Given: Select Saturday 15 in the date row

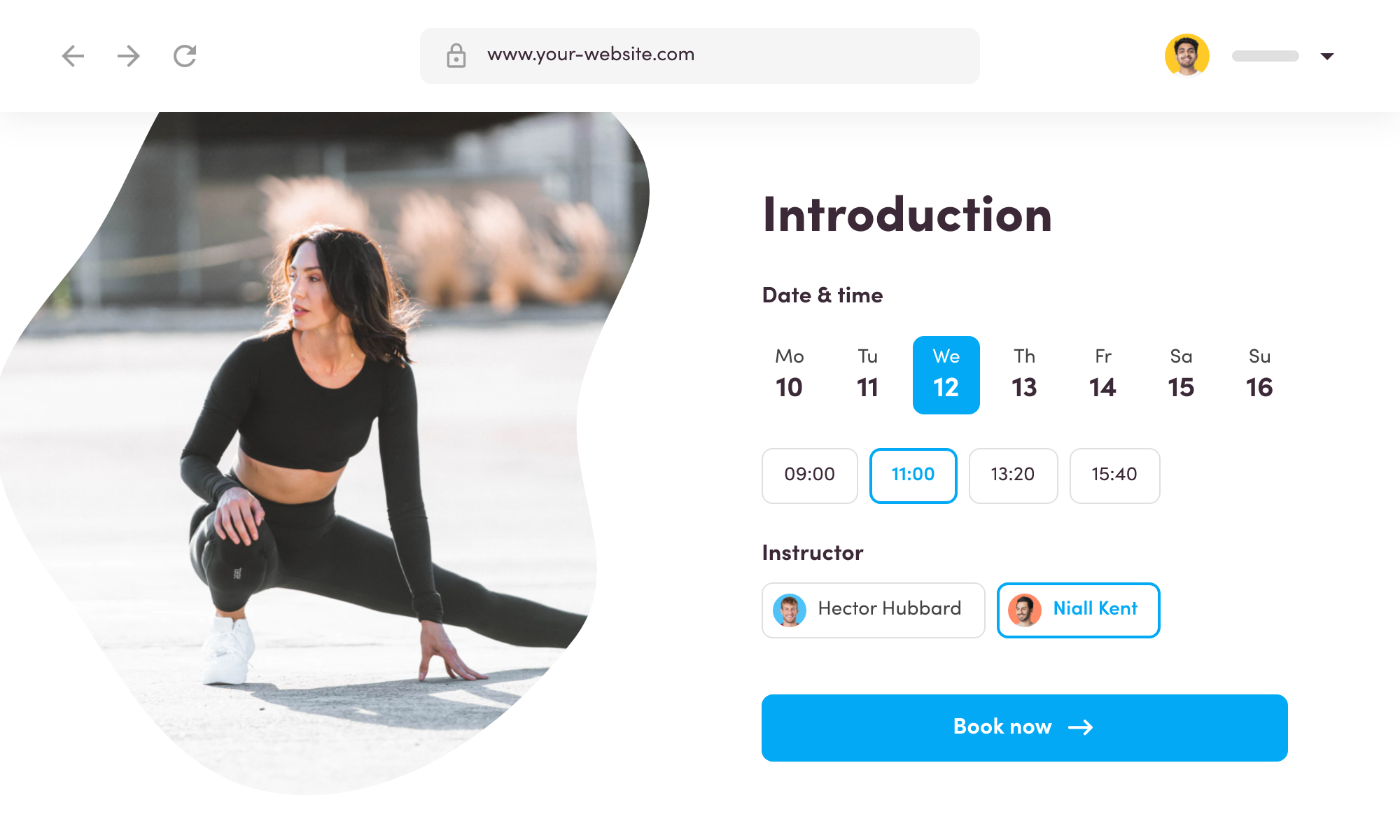Looking at the screenshot, I should tap(1182, 375).
